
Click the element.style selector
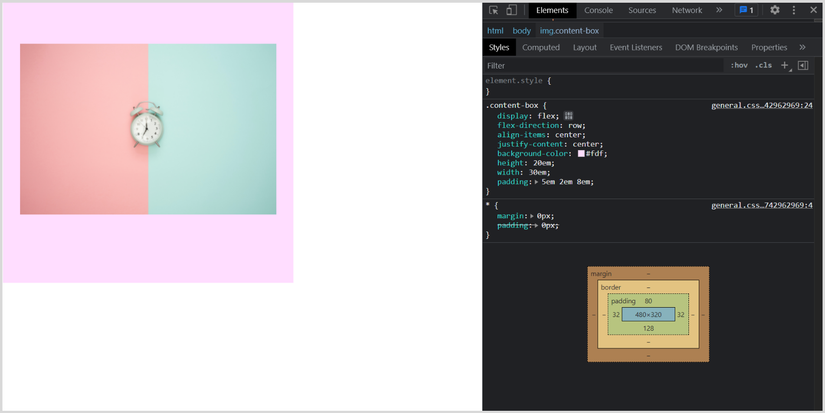pyautogui.click(x=515, y=80)
